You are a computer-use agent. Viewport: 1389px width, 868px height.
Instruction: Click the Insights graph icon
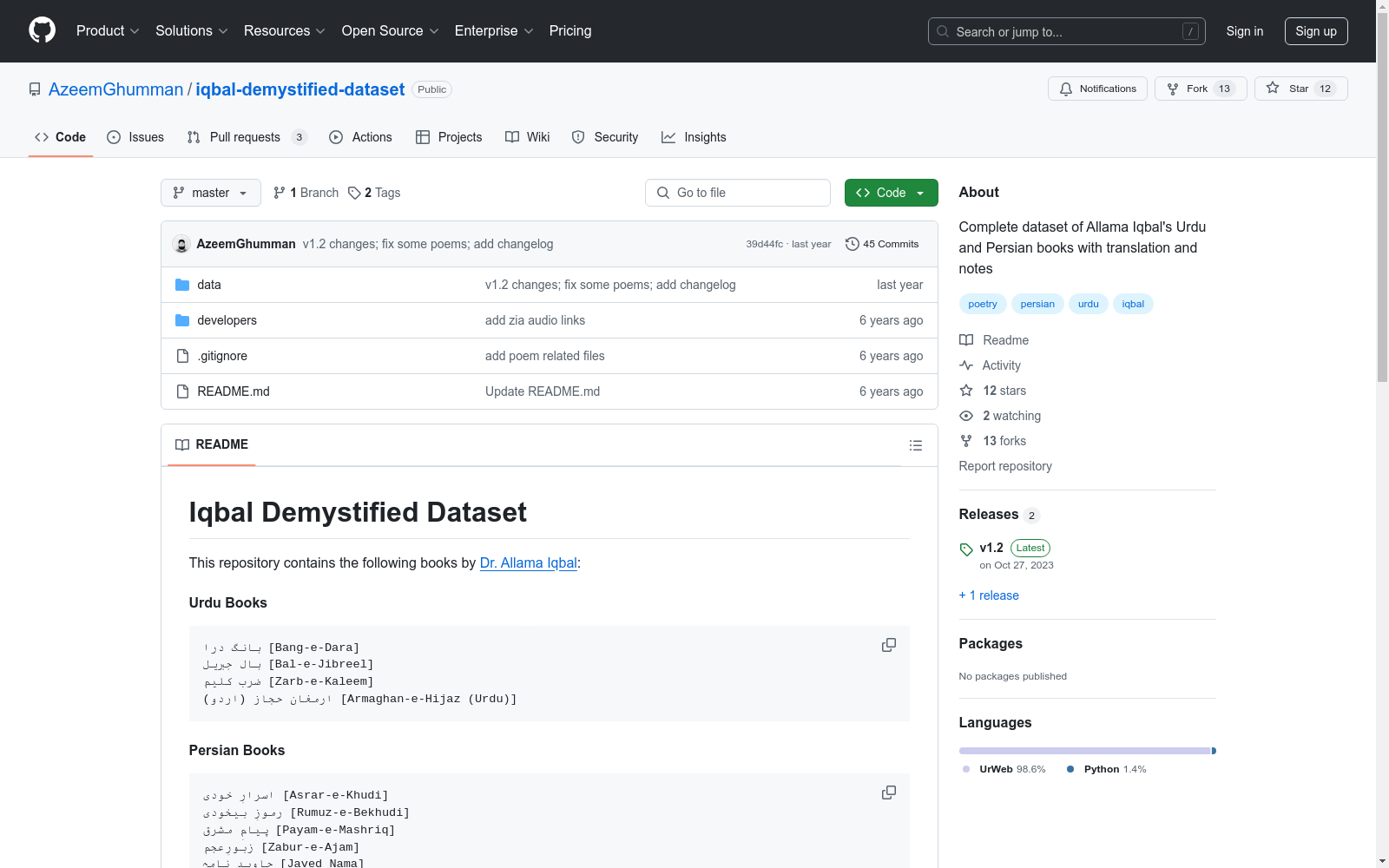coord(668,137)
